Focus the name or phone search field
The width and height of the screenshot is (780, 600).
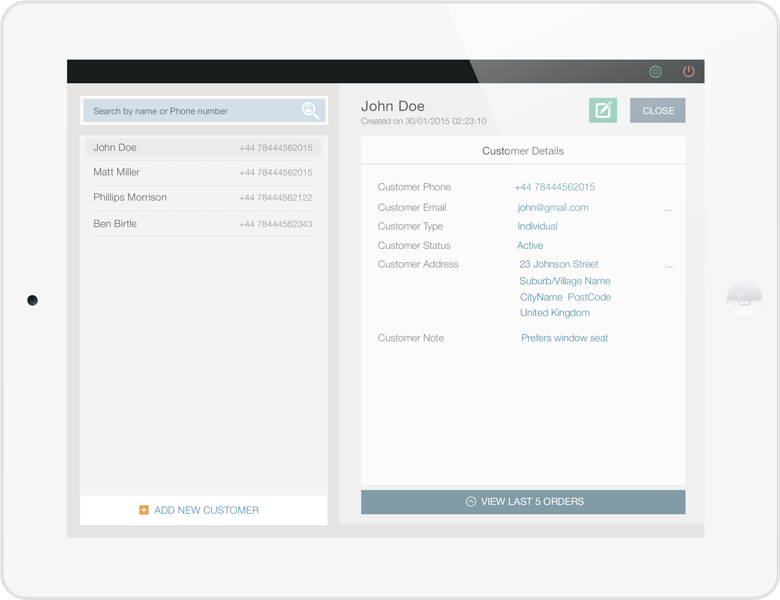190,111
